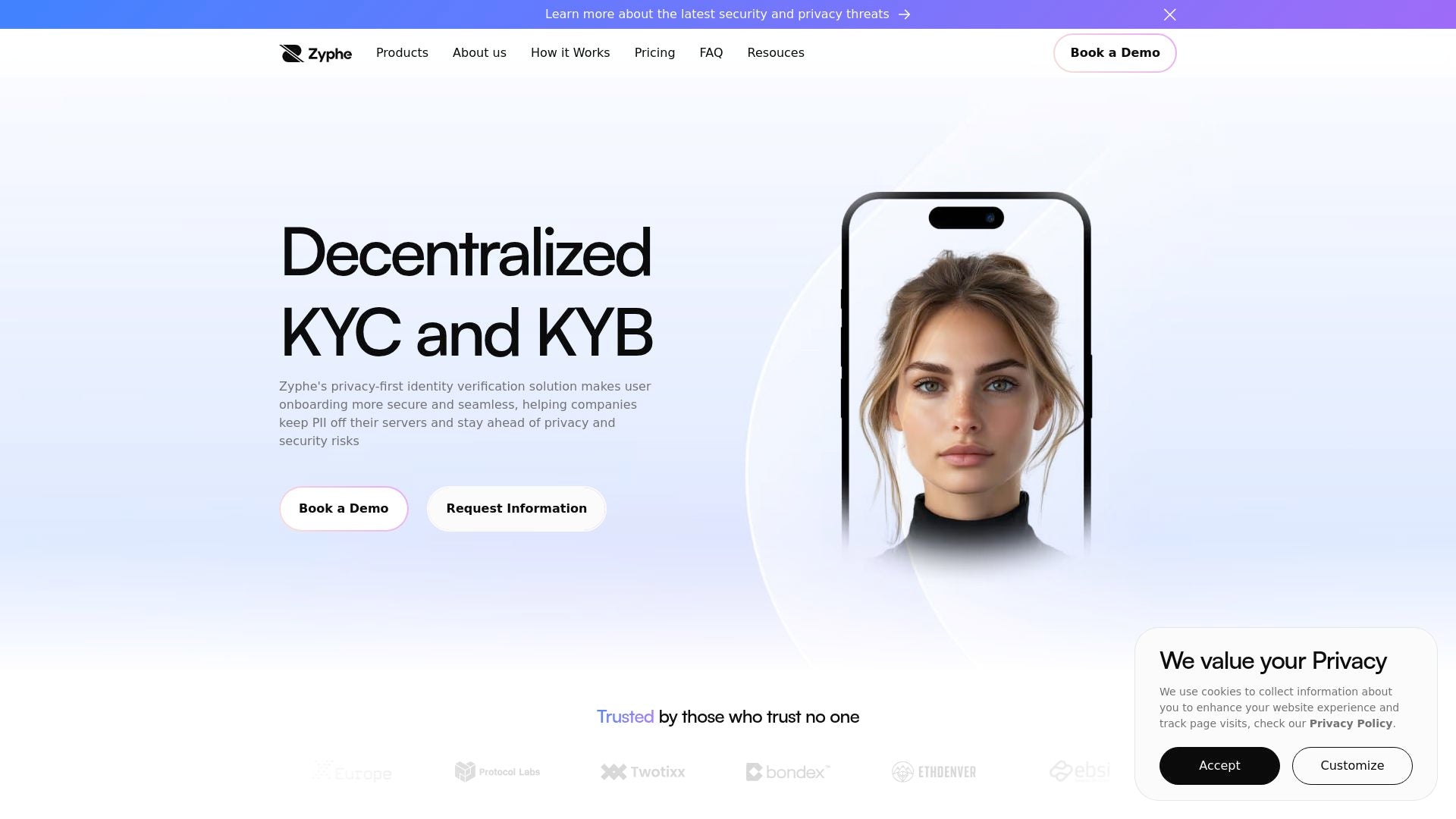1456x819 pixels.
Task: Open the Products menu
Action: pyautogui.click(x=402, y=53)
